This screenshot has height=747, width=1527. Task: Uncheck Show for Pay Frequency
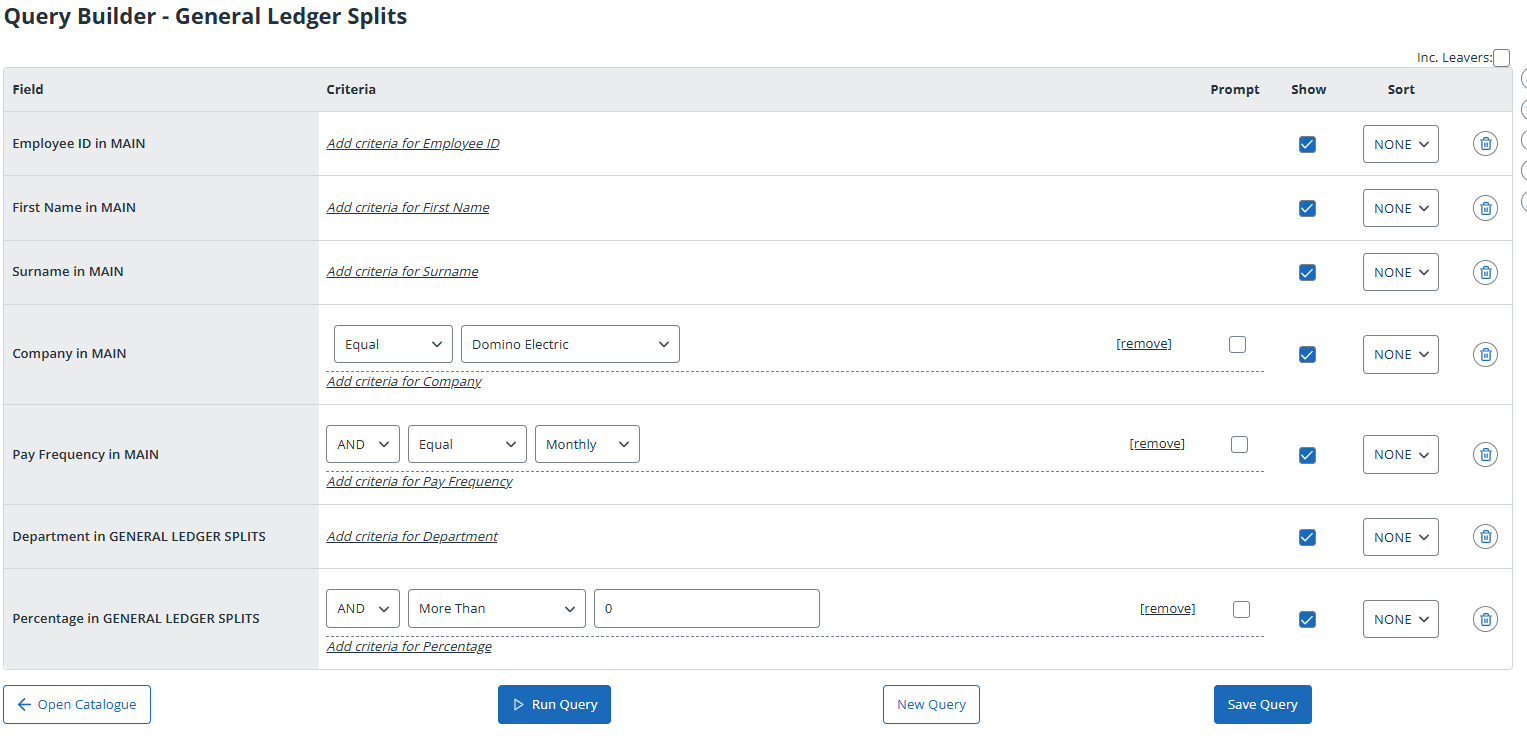pyautogui.click(x=1307, y=455)
